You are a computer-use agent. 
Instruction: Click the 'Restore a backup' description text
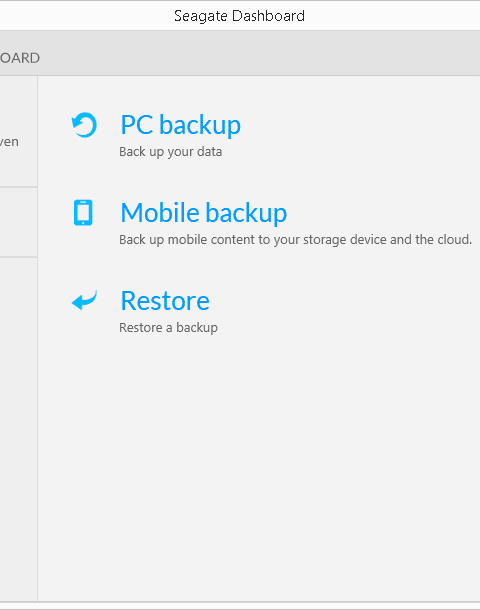click(168, 328)
